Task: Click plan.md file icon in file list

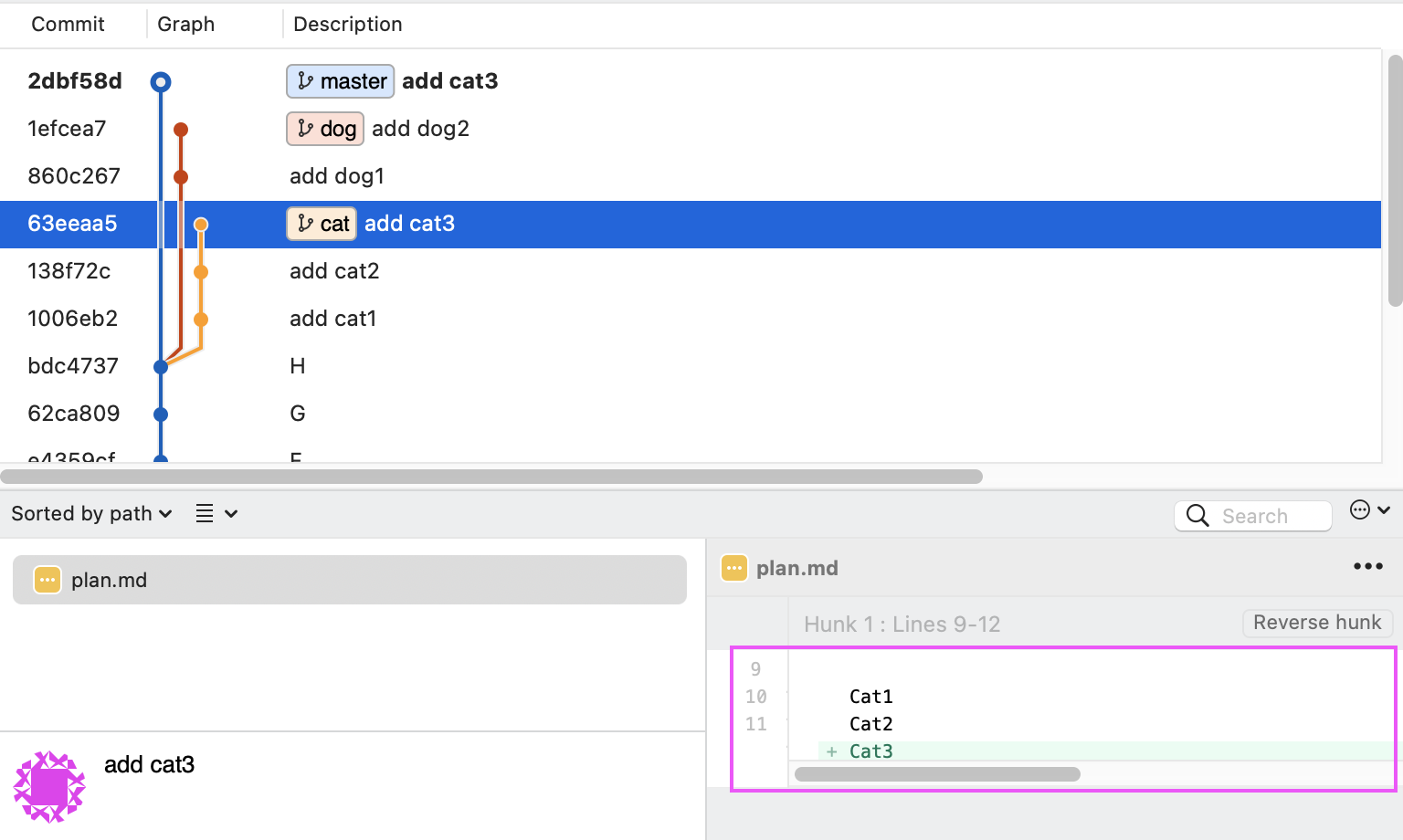Action: (47, 580)
